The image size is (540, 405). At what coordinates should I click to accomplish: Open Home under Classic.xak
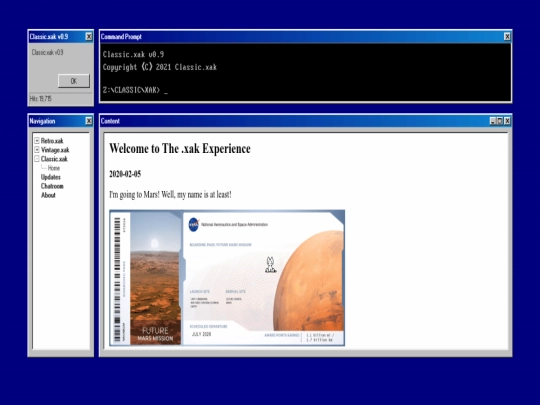click(54, 168)
